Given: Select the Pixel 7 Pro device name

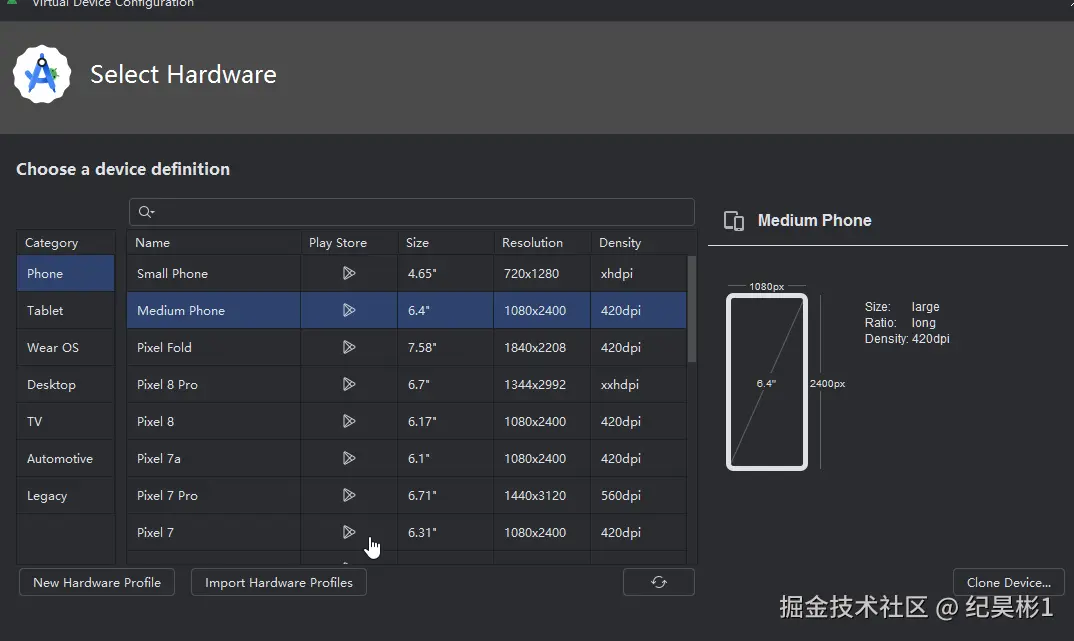Looking at the screenshot, I should tap(167, 495).
